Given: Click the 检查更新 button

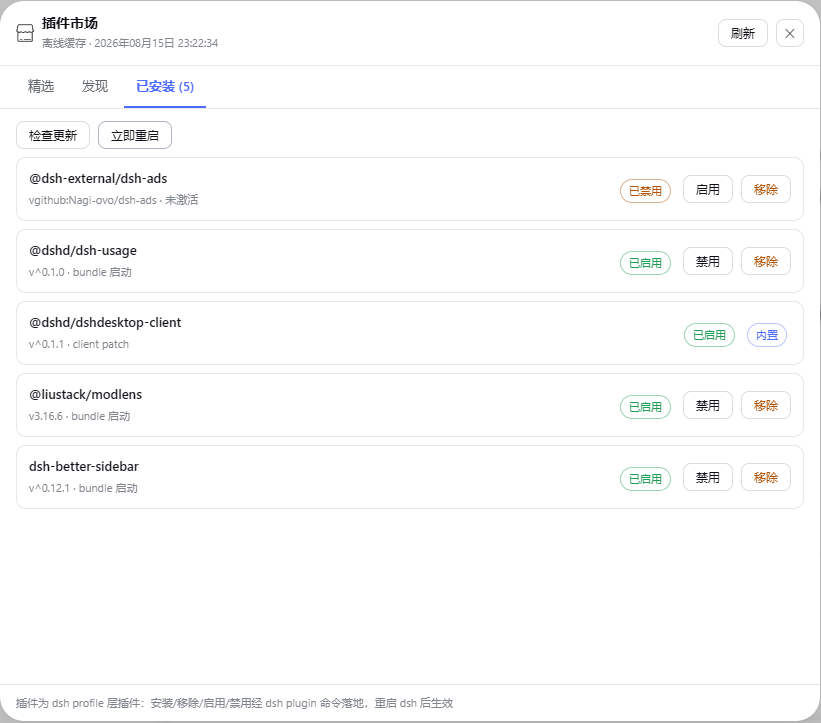Looking at the screenshot, I should coord(53,136).
